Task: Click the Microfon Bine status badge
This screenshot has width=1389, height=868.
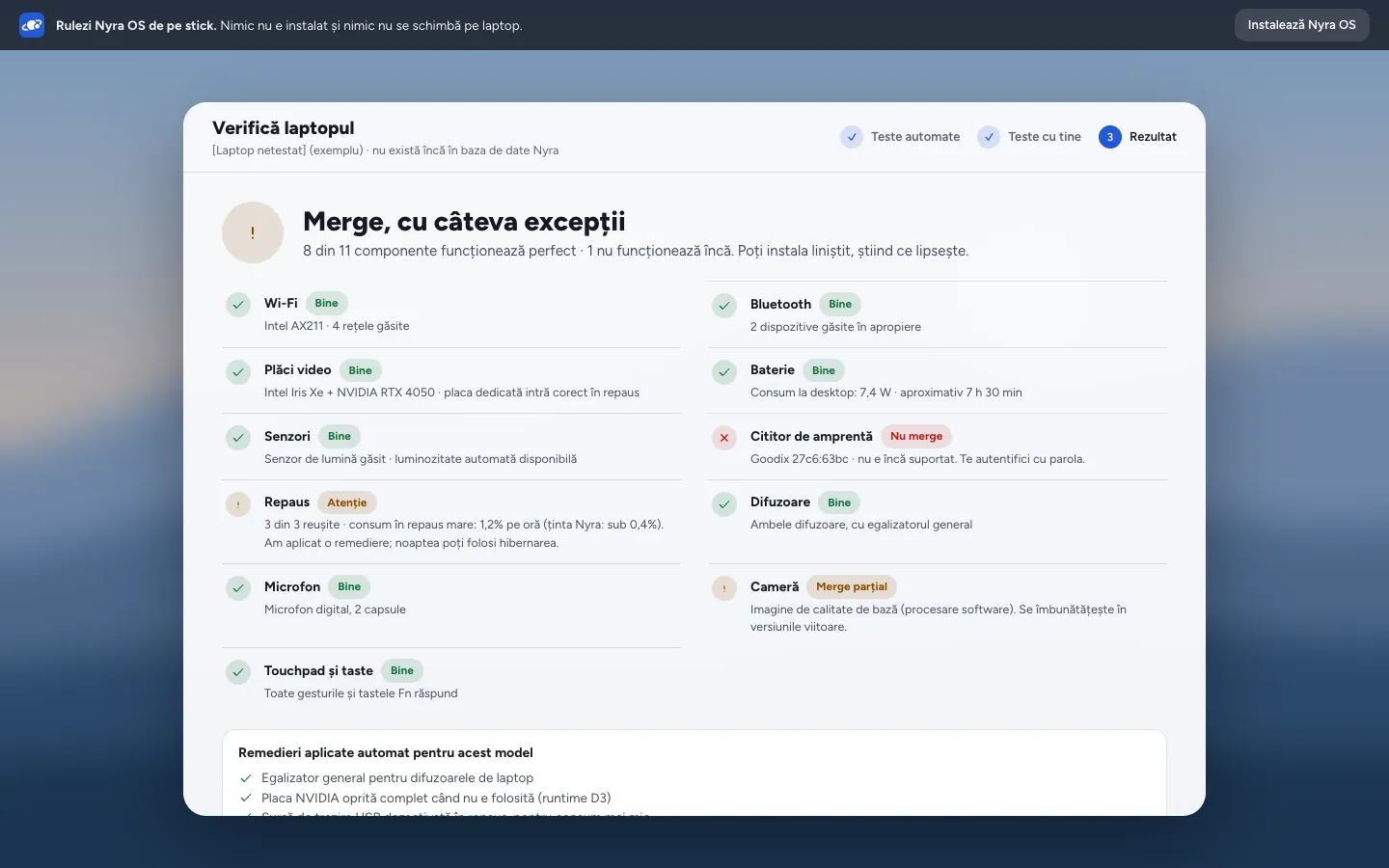Action: [x=349, y=586]
